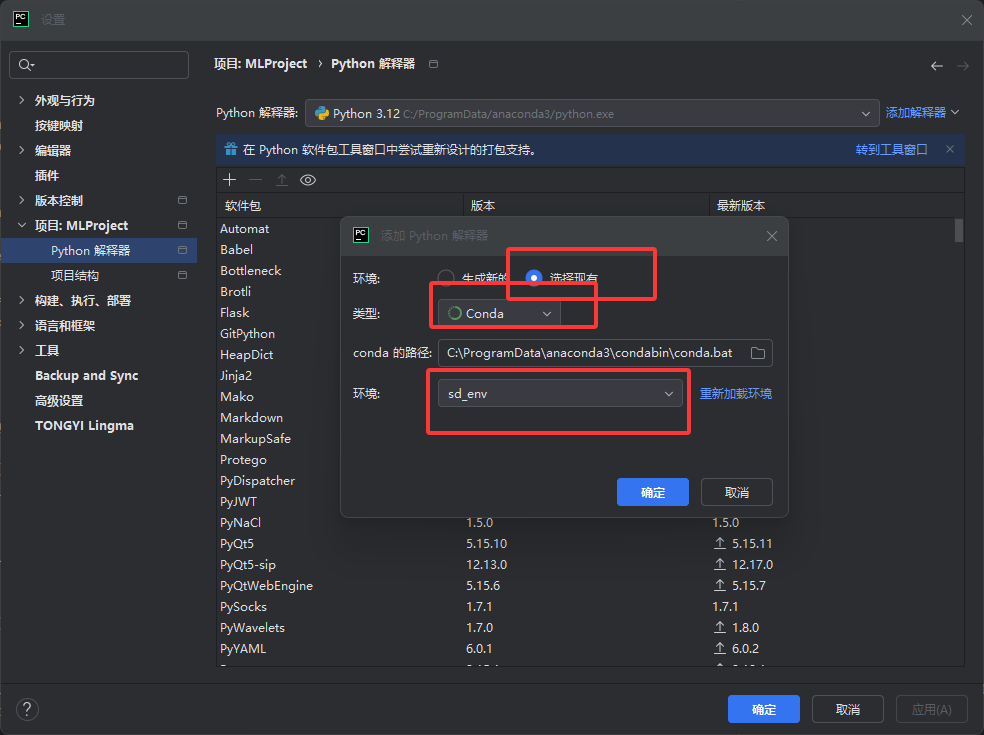Select the 选择现有 radio button
This screenshot has width=984, height=735.
click(x=534, y=277)
